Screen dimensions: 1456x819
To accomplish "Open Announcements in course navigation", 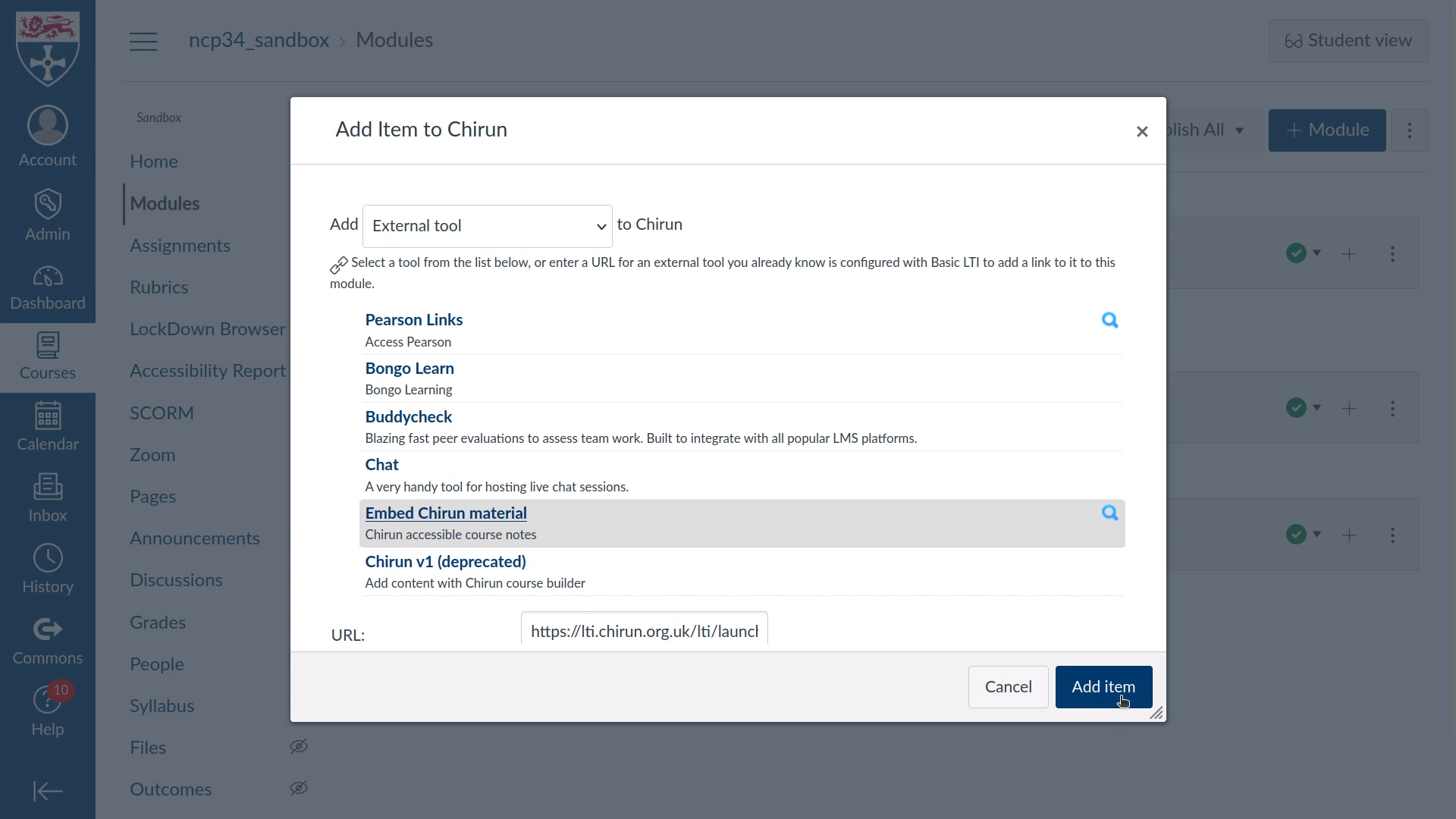I will point(194,538).
